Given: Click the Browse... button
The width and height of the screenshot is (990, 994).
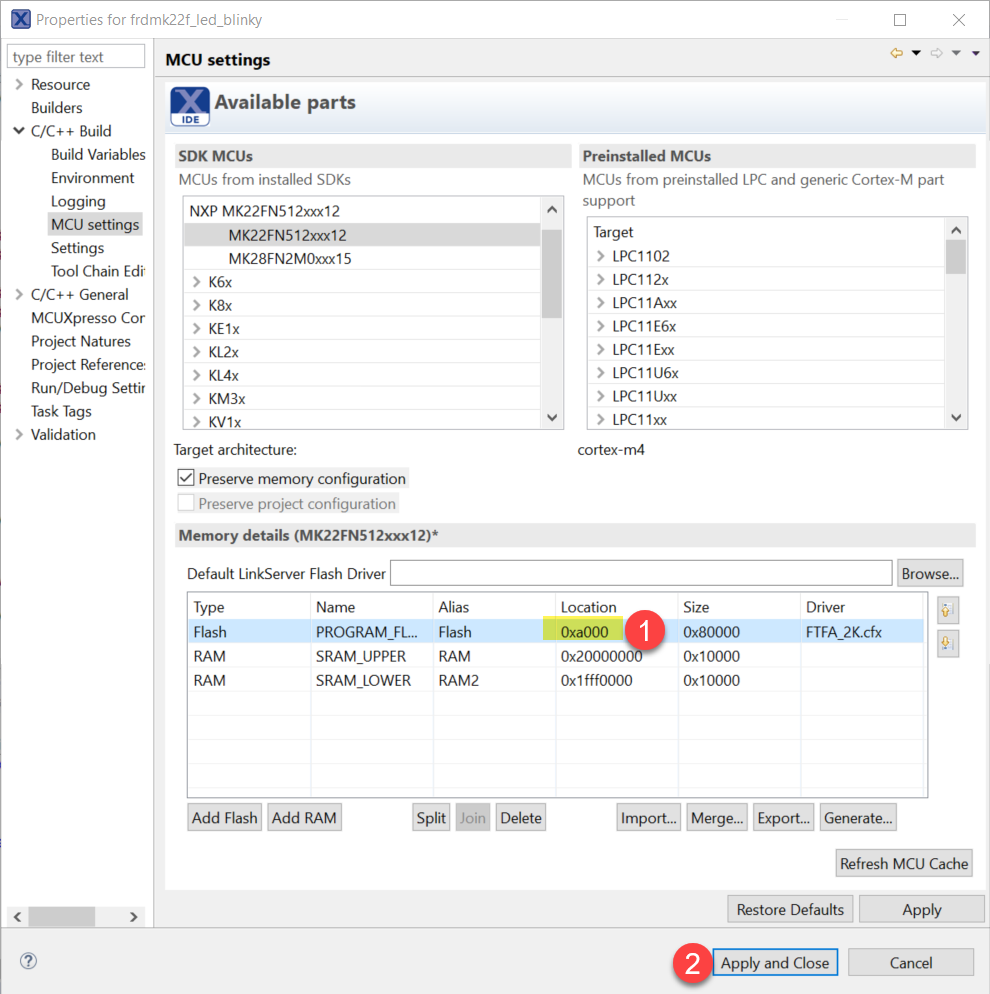Looking at the screenshot, I should click(930, 573).
